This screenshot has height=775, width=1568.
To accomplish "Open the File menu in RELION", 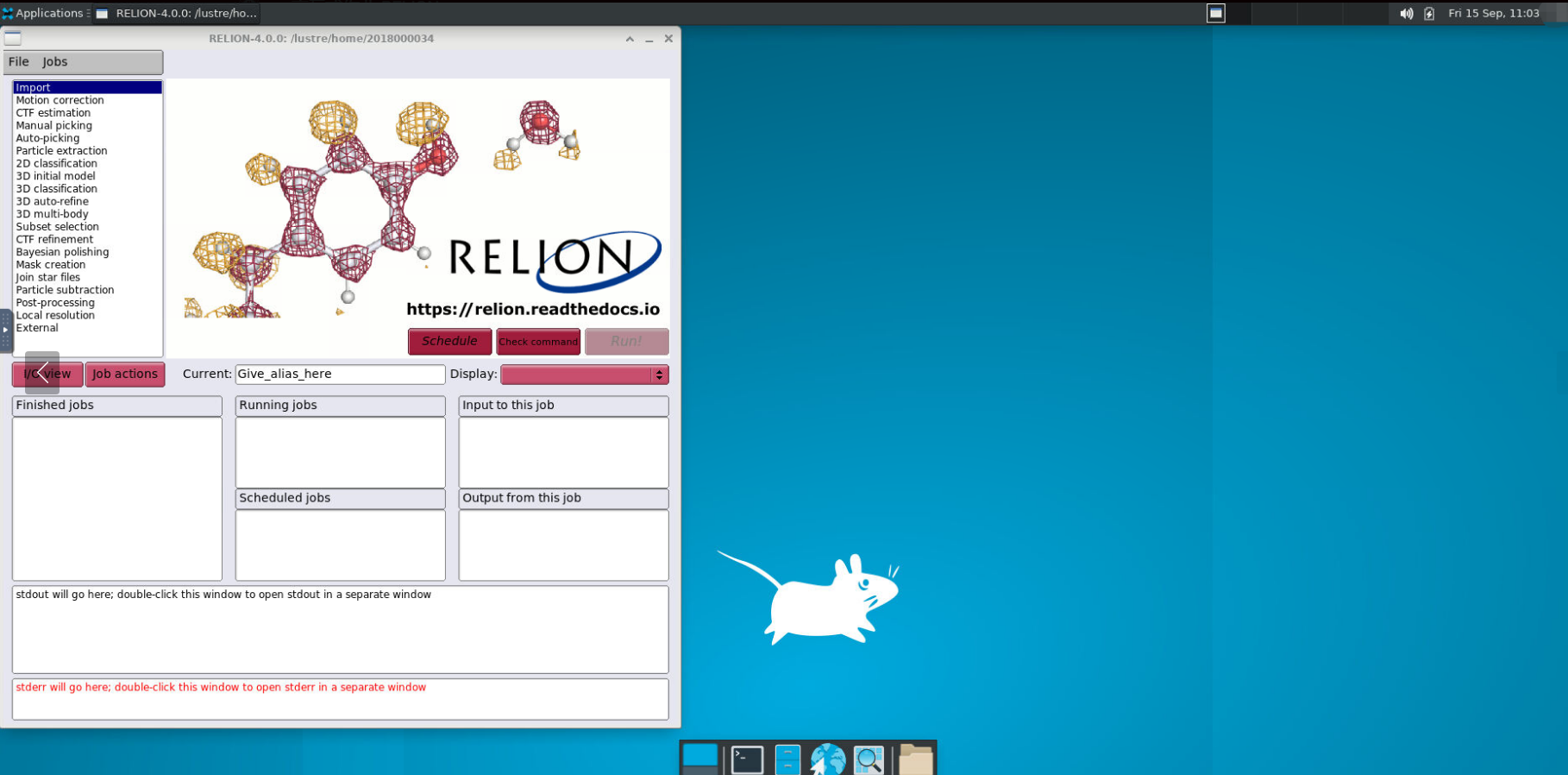I will click(x=18, y=62).
